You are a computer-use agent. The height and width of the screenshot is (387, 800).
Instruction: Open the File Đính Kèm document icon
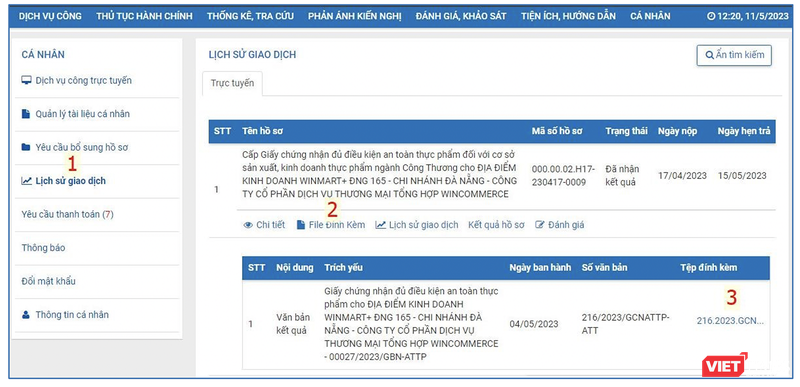click(301, 225)
